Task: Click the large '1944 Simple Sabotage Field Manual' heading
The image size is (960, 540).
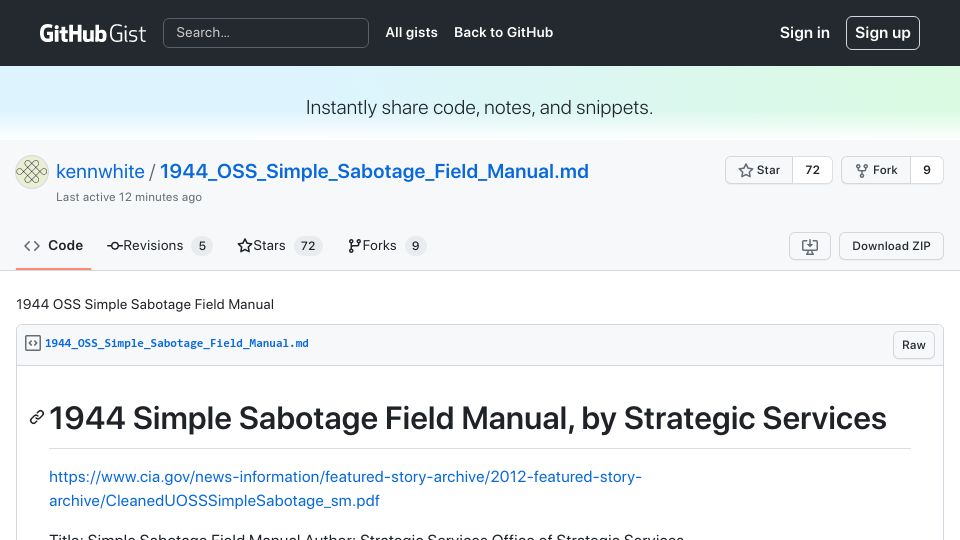Action: 468,419
